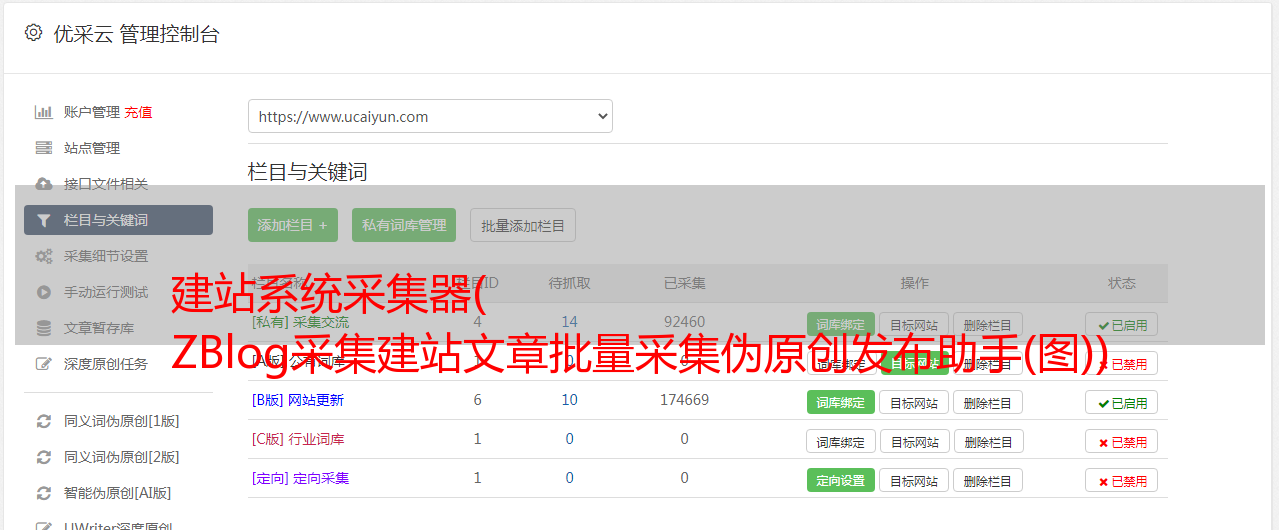Click the 批量添加栏目 button

(x=523, y=225)
